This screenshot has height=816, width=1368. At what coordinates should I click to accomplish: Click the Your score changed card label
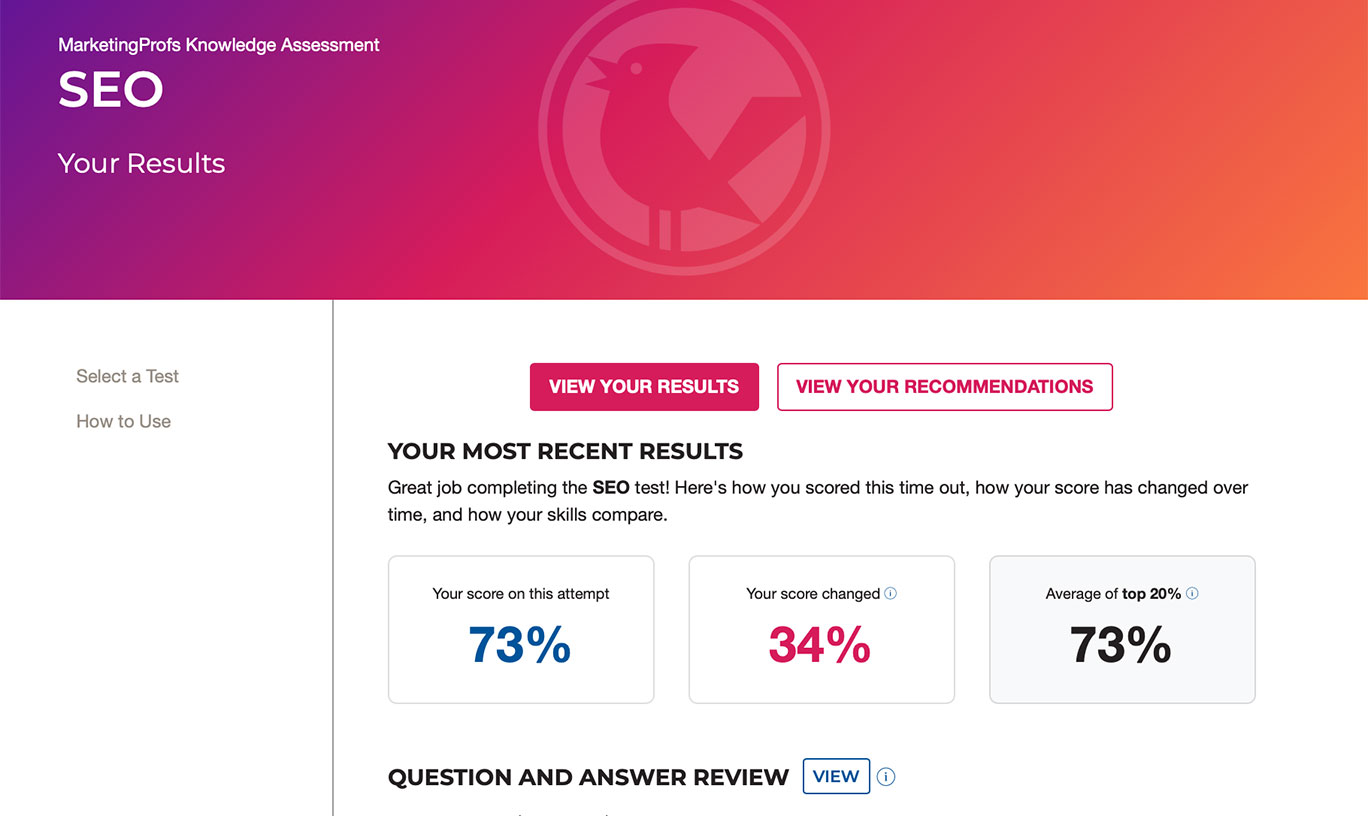click(x=812, y=594)
